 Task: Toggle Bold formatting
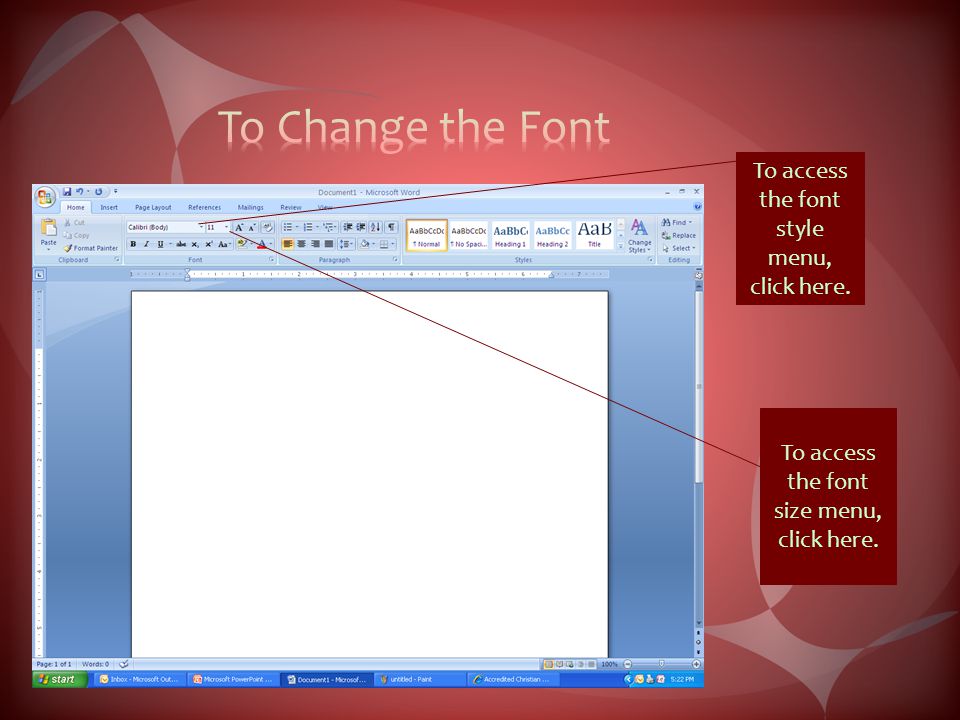[x=133, y=244]
